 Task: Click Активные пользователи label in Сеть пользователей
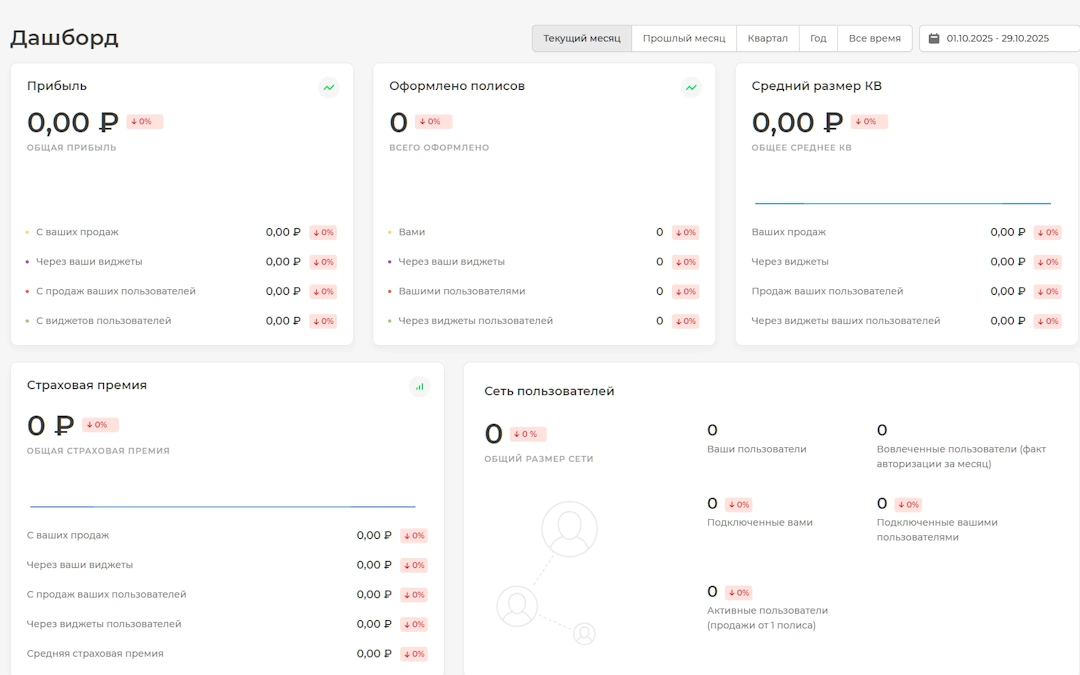click(x=767, y=611)
